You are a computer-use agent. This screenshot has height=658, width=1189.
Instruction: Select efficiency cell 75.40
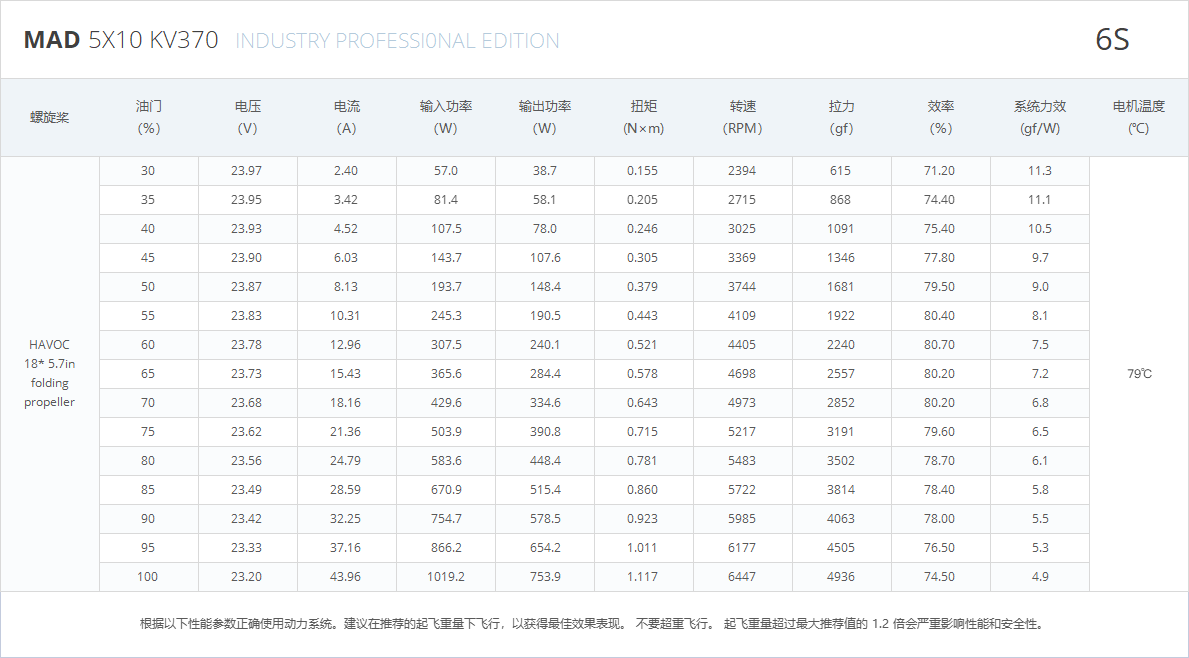tap(939, 229)
